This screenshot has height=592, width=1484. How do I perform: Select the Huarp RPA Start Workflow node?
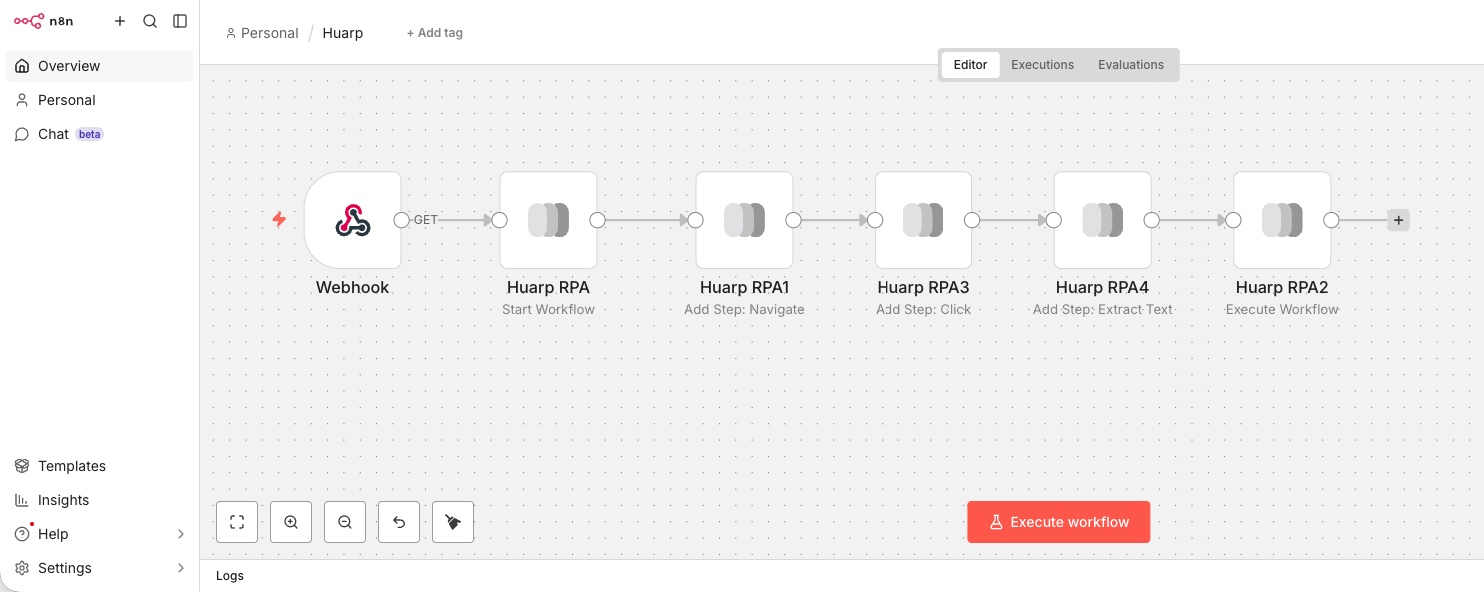pos(548,220)
